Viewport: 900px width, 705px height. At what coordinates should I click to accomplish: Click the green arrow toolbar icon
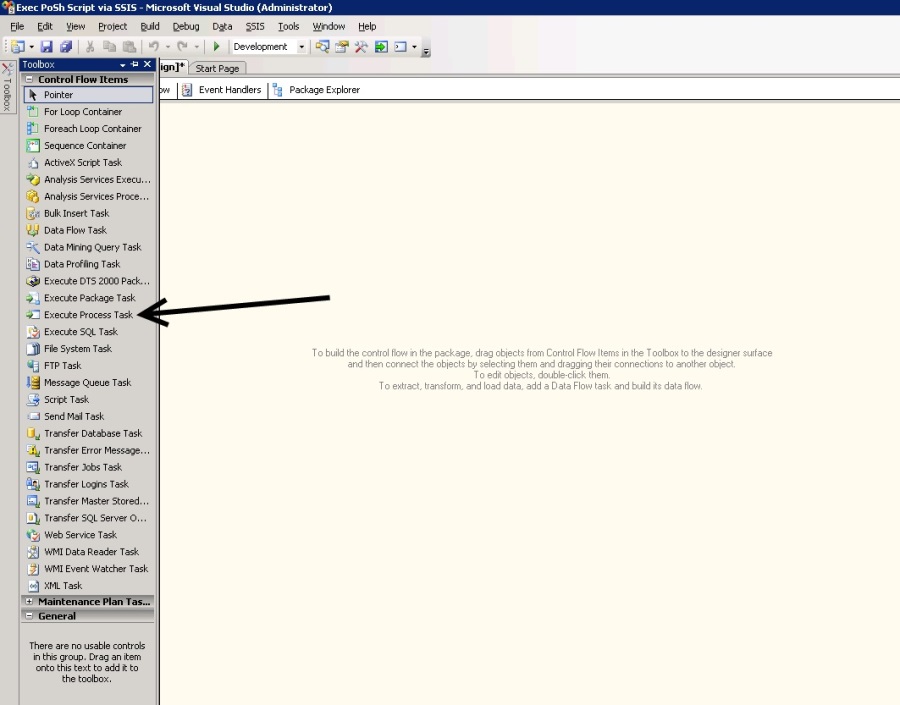tap(381, 47)
